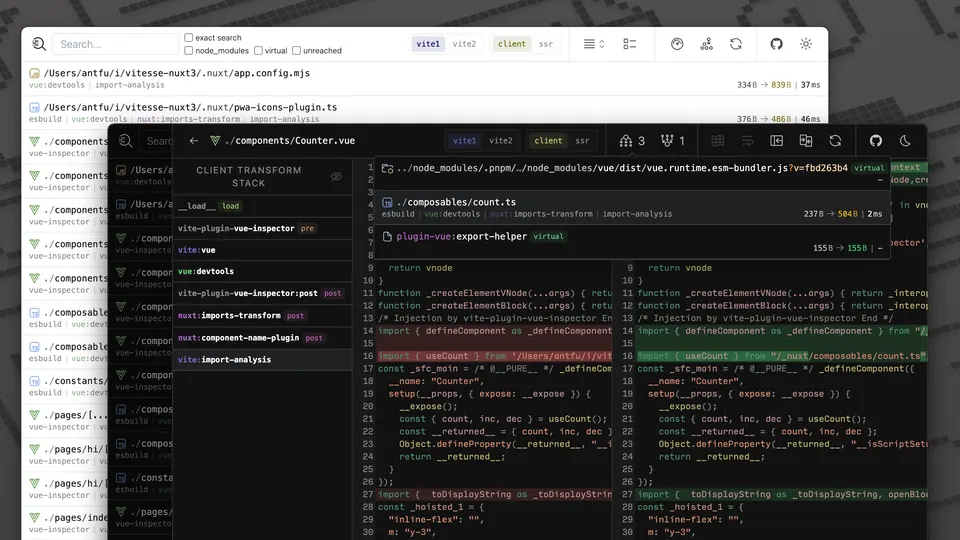Viewport: 960px width, 540px height.
Task: Tick the virtual checkbox
Action: 258,50
